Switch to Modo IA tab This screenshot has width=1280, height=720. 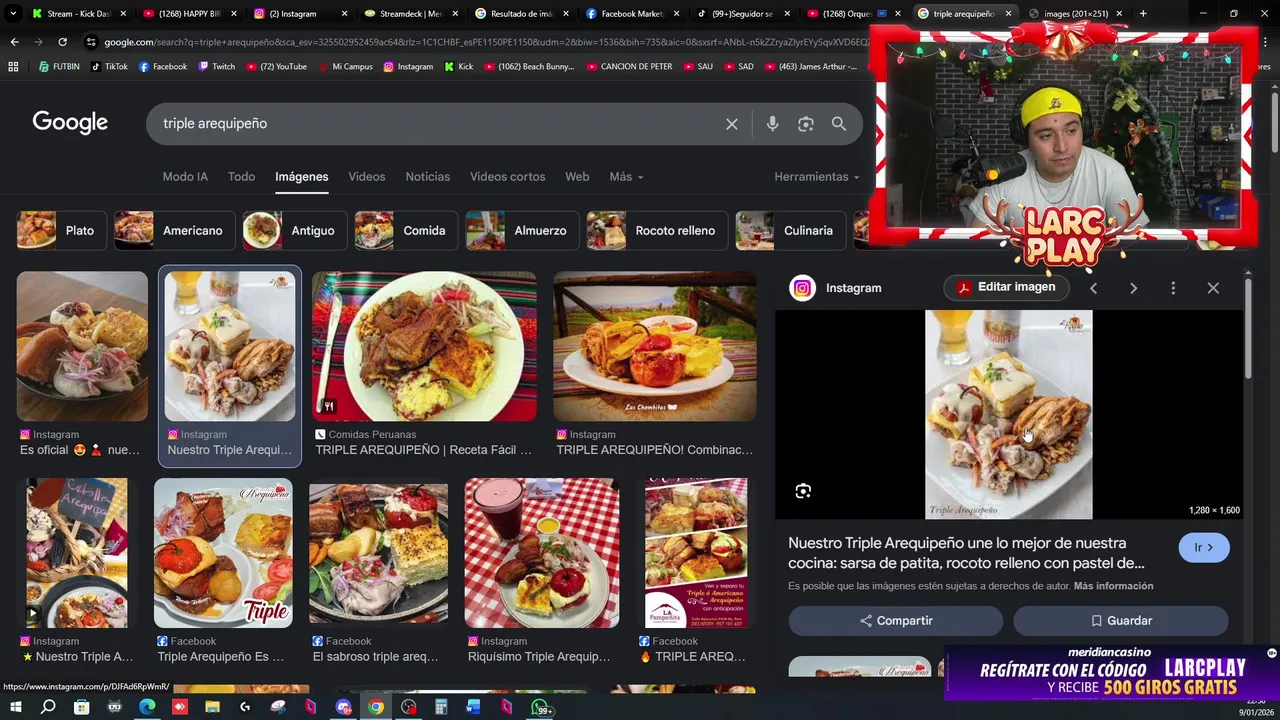pyautogui.click(x=185, y=177)
